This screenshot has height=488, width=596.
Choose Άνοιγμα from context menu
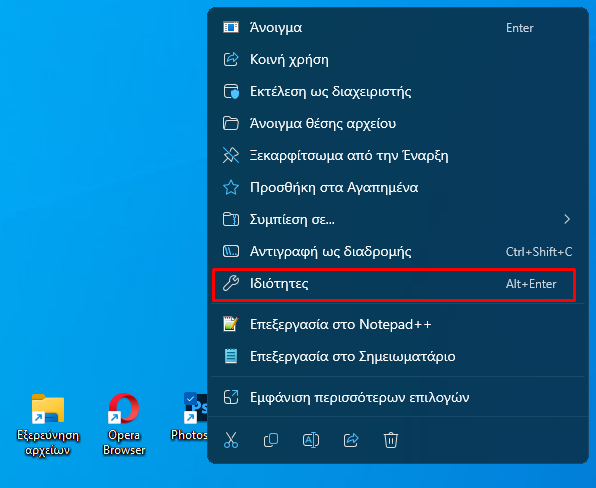coord(396,27)
